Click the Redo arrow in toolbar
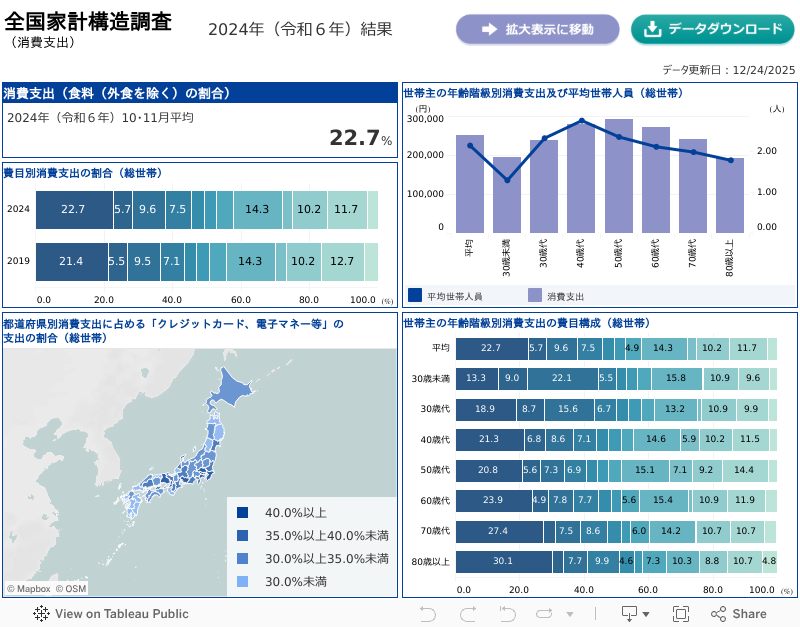The width and height of the screenshot is (800, 627). coord(468,613)
